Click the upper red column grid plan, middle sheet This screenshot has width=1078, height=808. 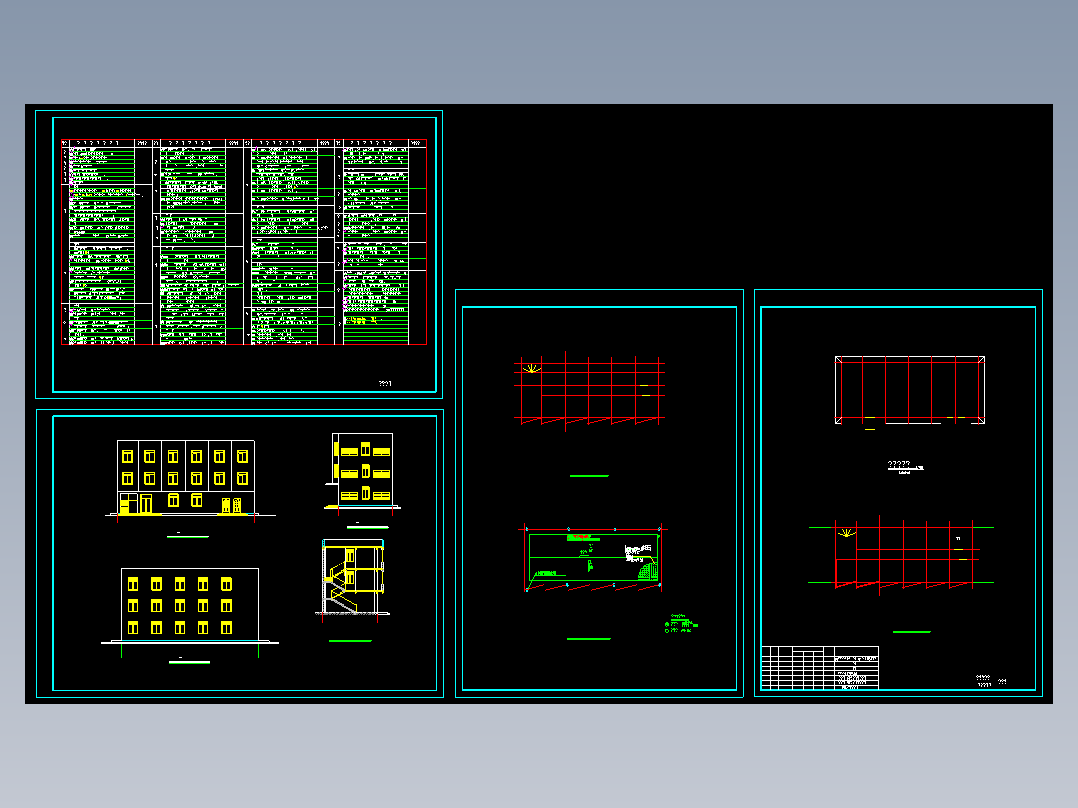pos(589,391)
